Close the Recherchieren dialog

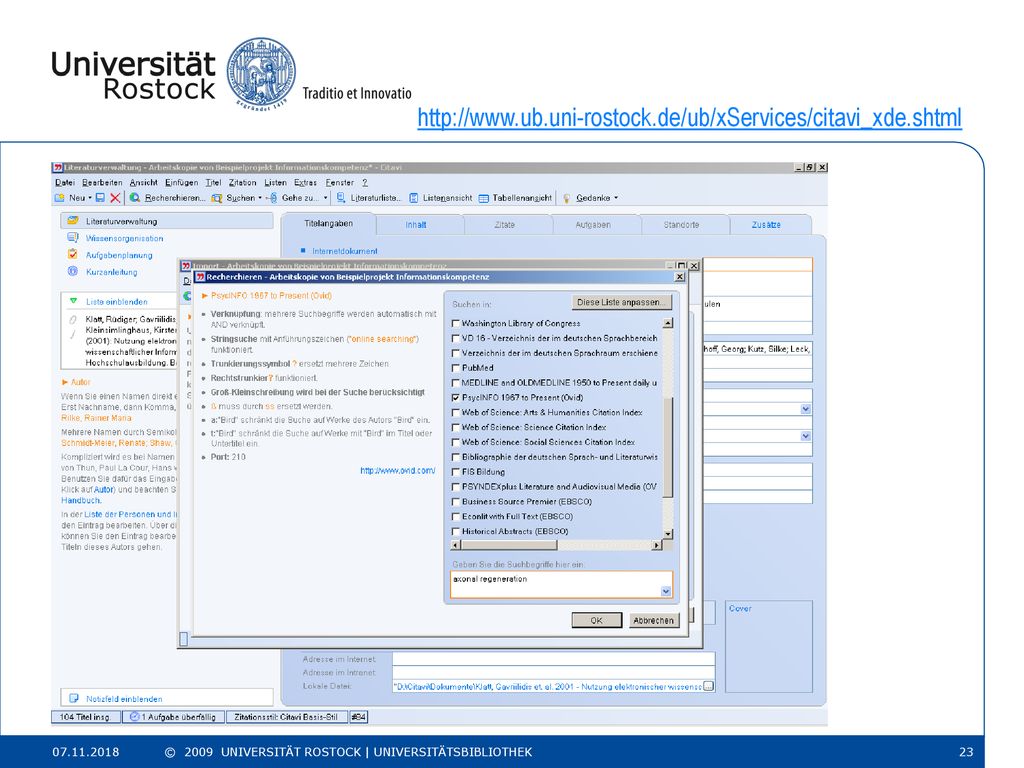point(679,277)
